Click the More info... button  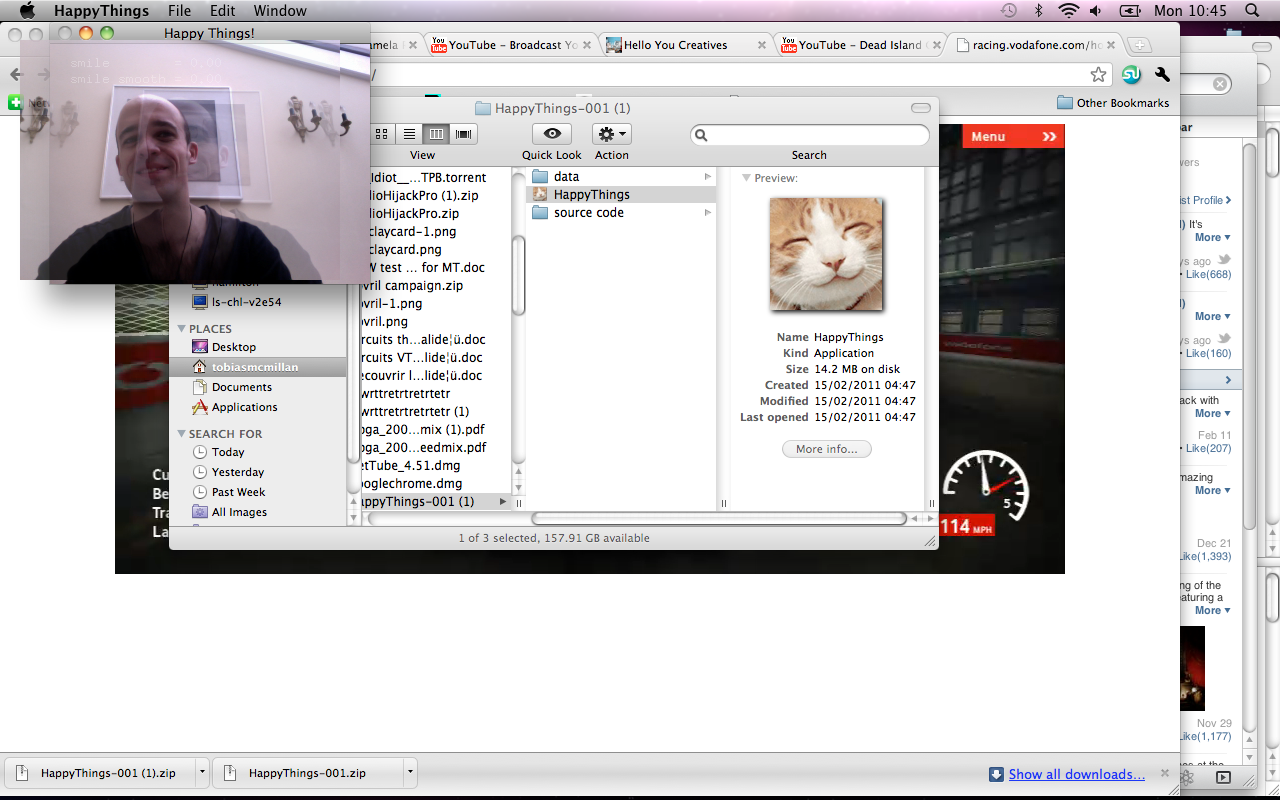click(x=826, y=450)
